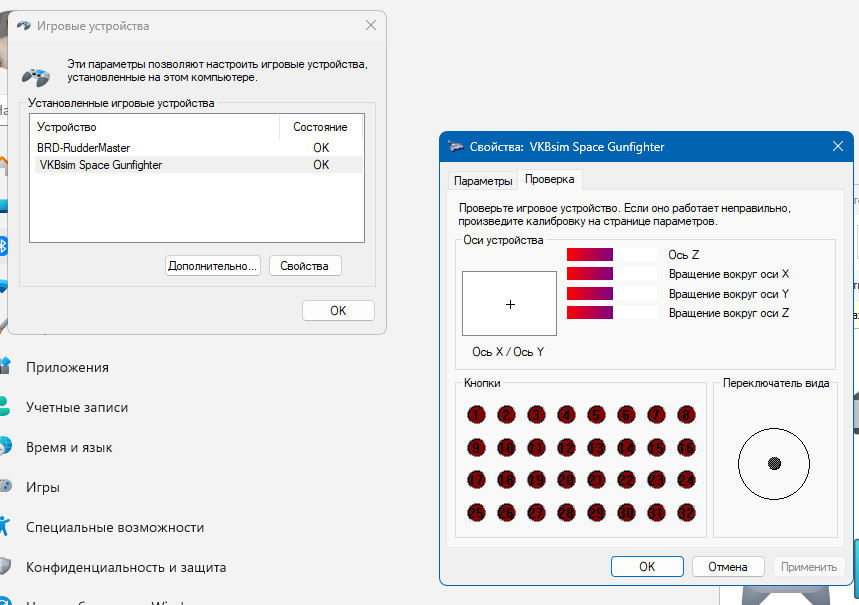Click button indicator 10

(506, 448)
